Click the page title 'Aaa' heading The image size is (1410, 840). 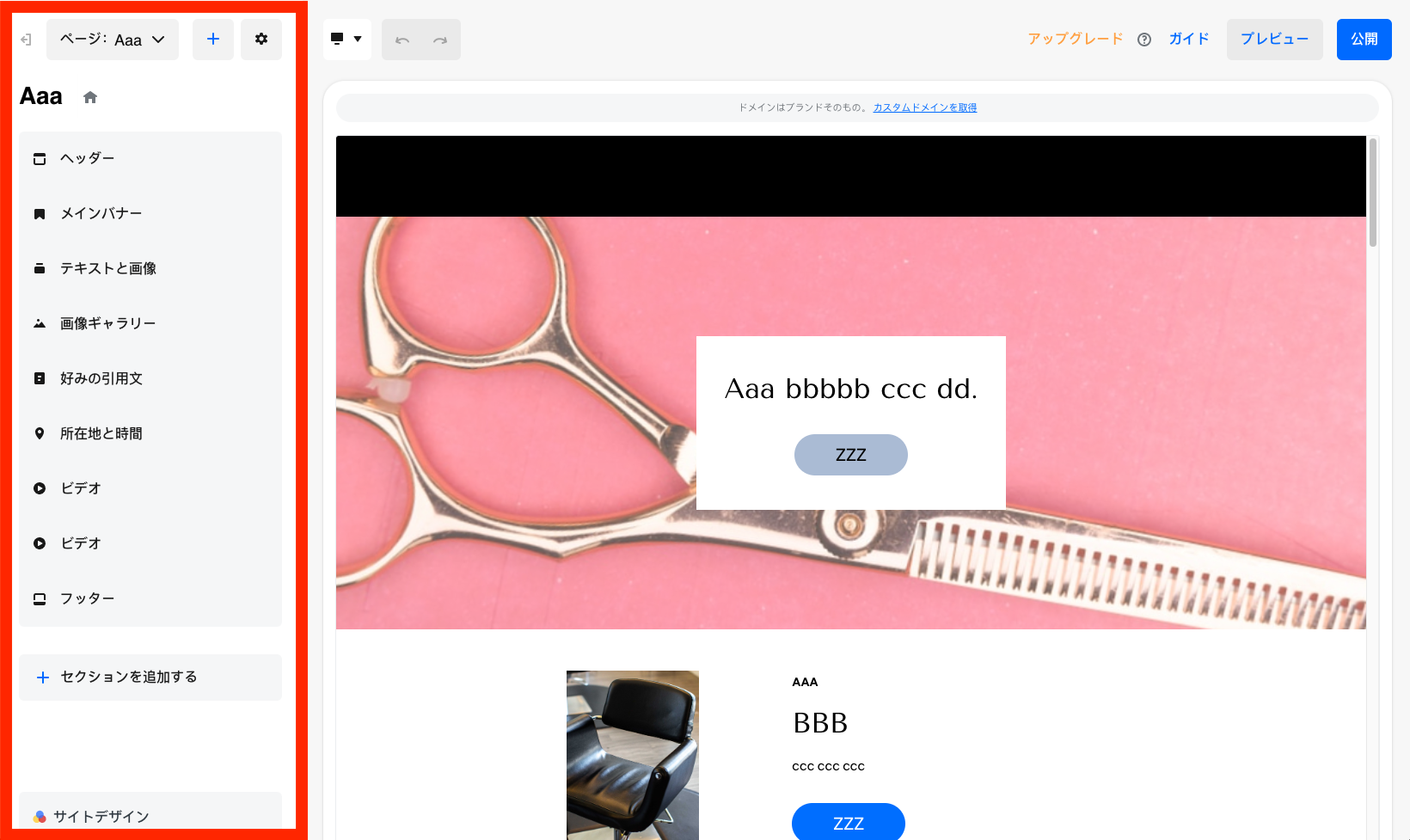[41, 96]
